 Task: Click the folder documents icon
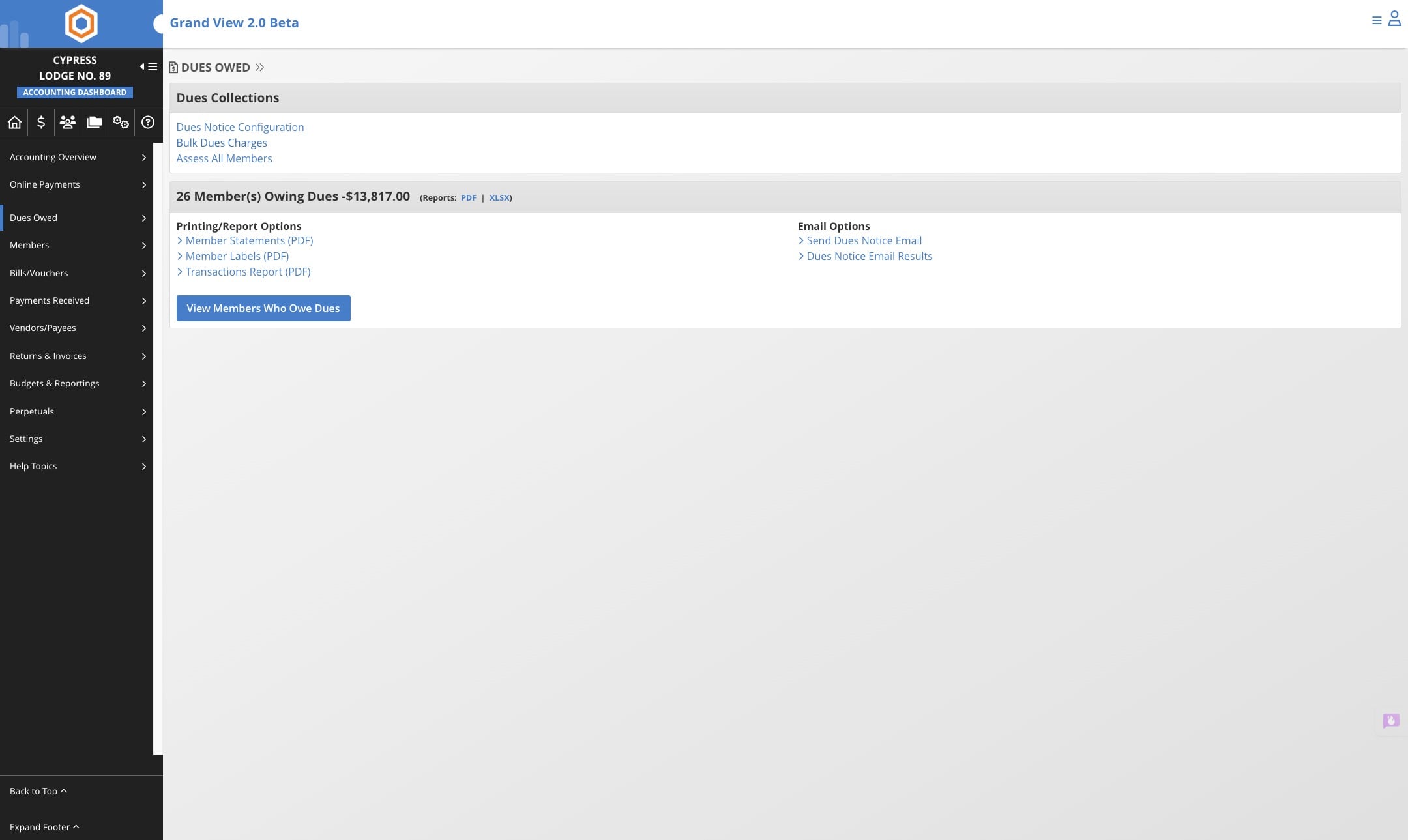tap(94, 123)
